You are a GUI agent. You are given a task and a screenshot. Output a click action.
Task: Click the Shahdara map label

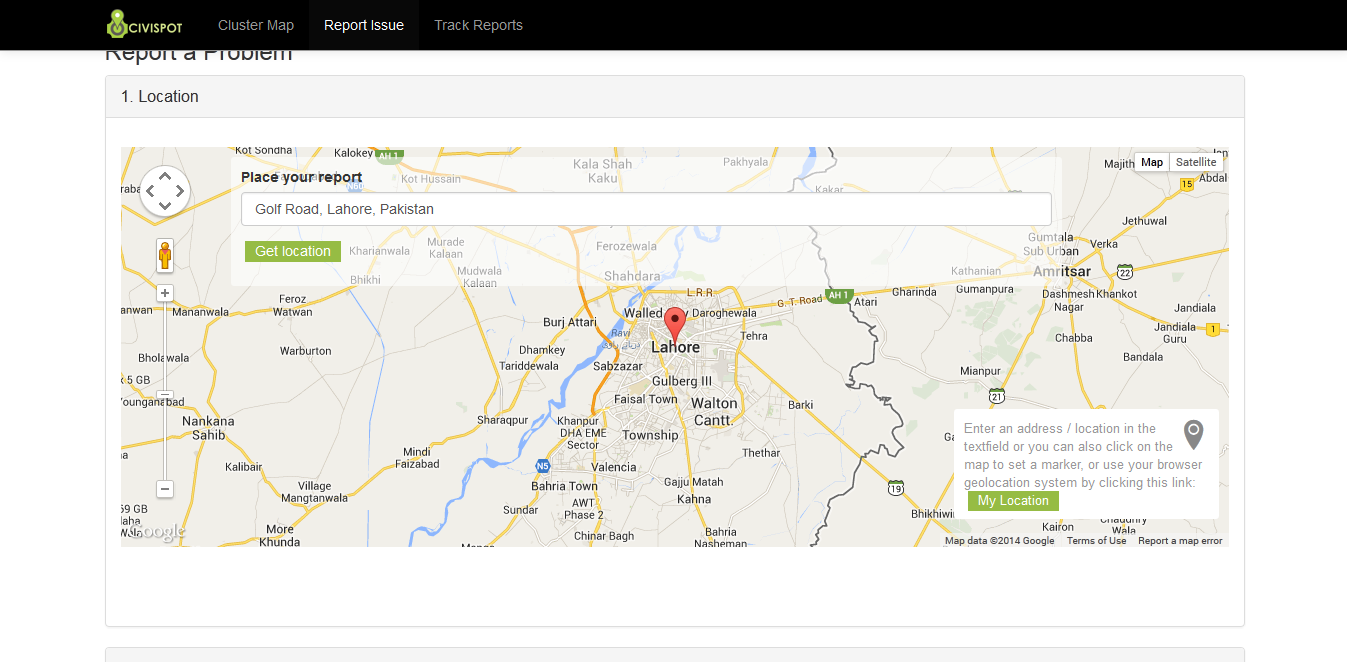click(632, 276)
